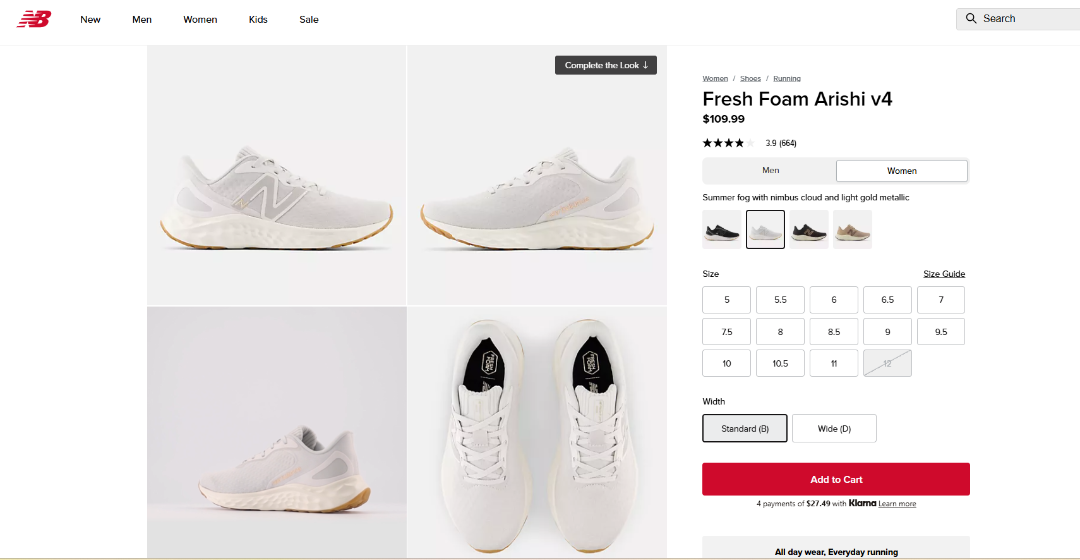Select the black shoe color swatch
The width and height of the screenshot is (1080, 560).
(x=722, y=229)
